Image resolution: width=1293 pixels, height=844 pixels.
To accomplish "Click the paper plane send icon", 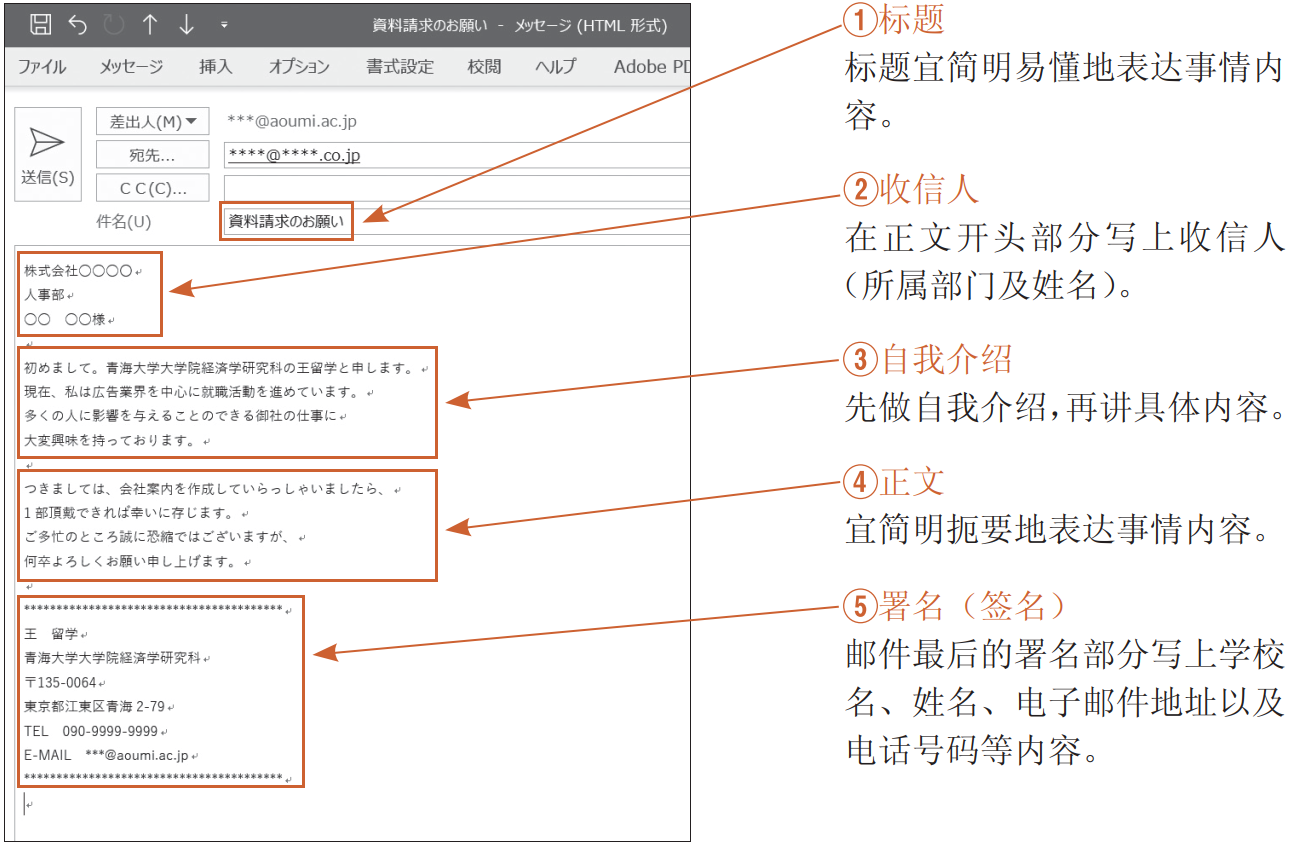I will click(x=46, y=141).
